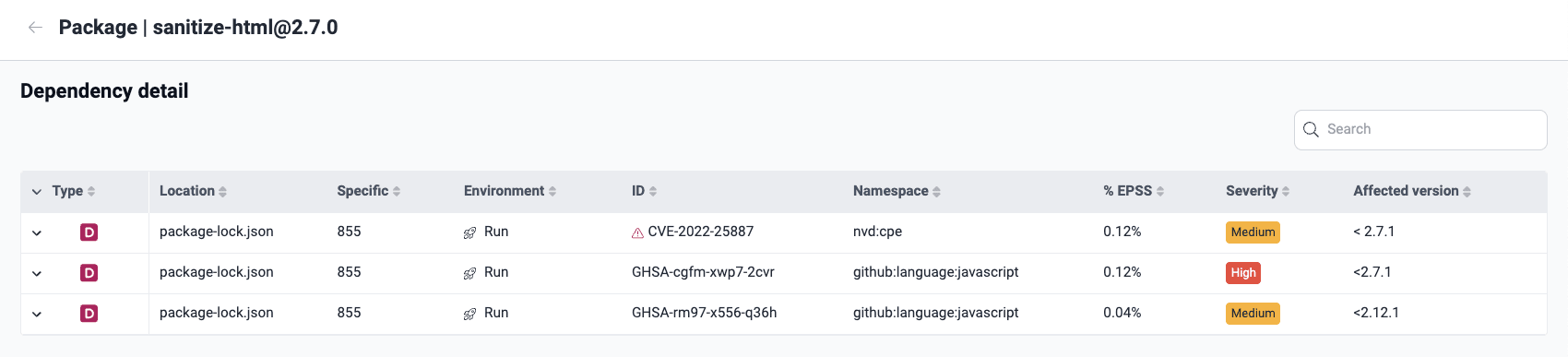This screenshot has height=357, width=1568.
Task: Select package-lock.json in GHSA-cgfm-xwp7-2cvr row
Action: click(x=217, y=272)
